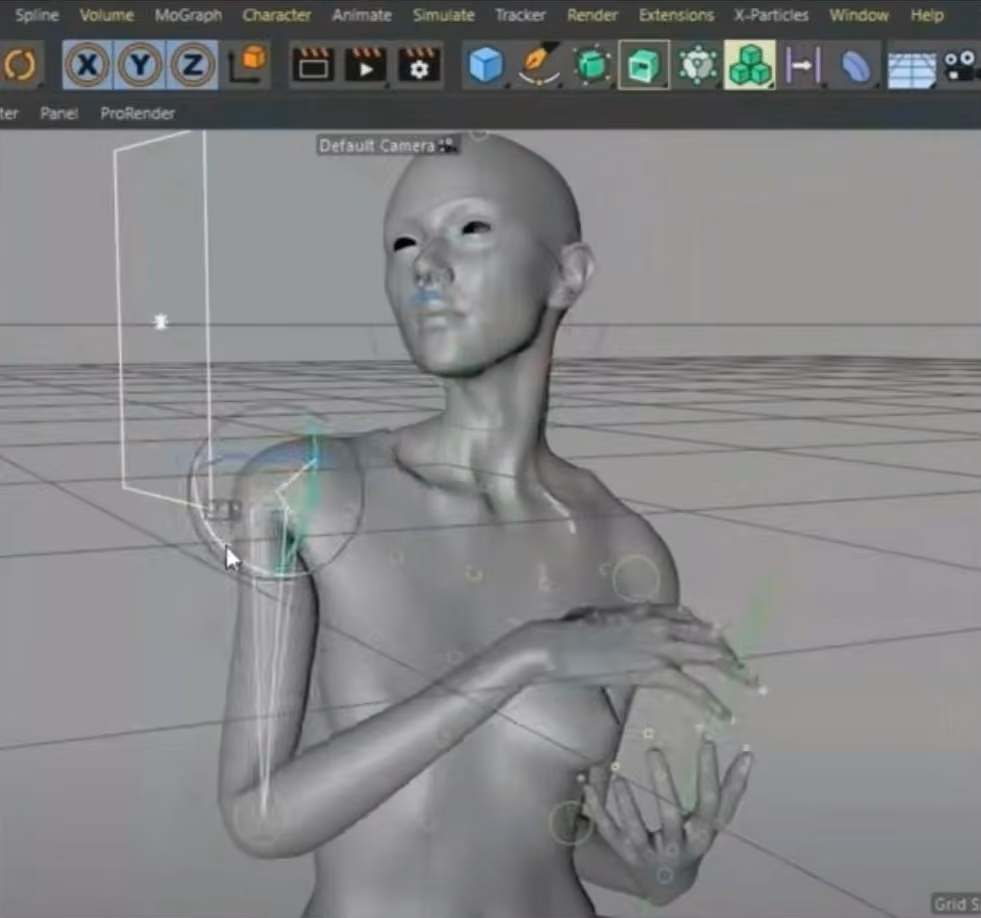Open the Volume Builder tools
The height and width of the screenshot is (918, 981).
tap(750, 64)
